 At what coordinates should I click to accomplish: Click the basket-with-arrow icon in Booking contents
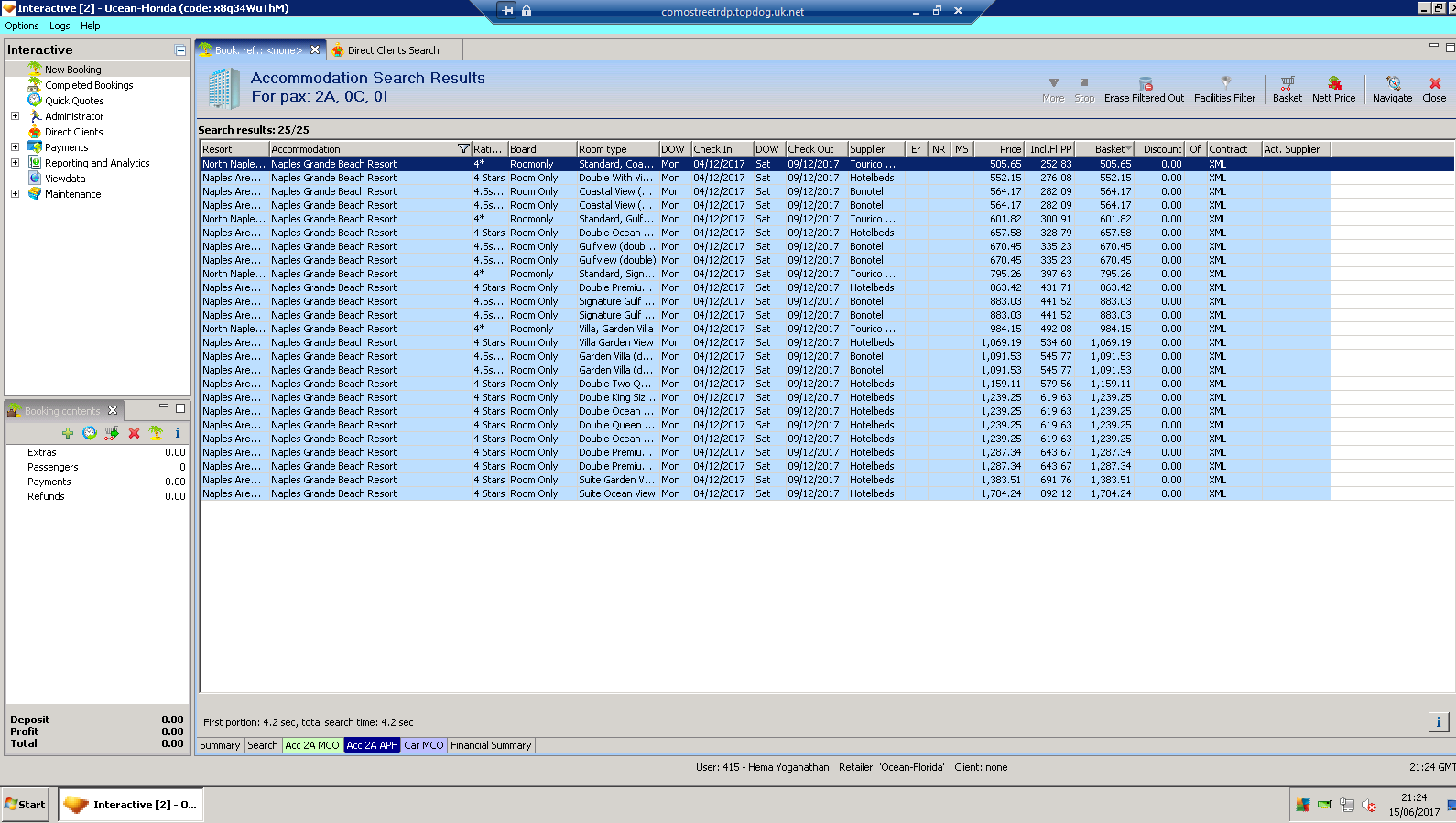(112, 433)
